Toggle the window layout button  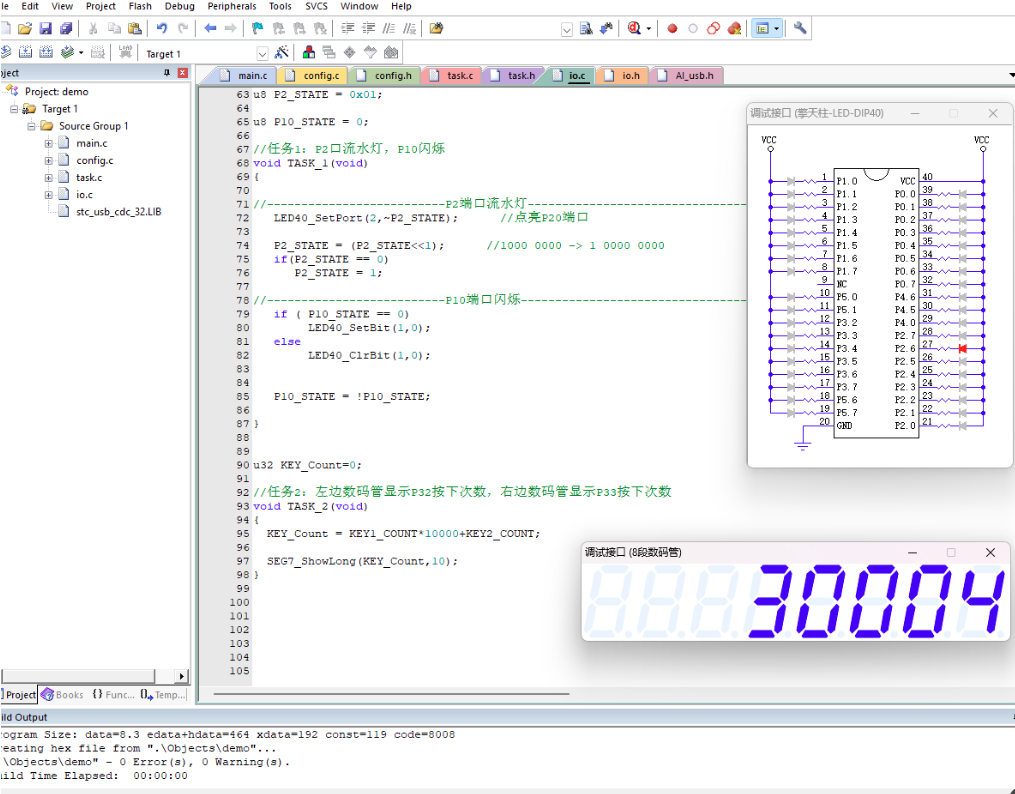(762, 28)
